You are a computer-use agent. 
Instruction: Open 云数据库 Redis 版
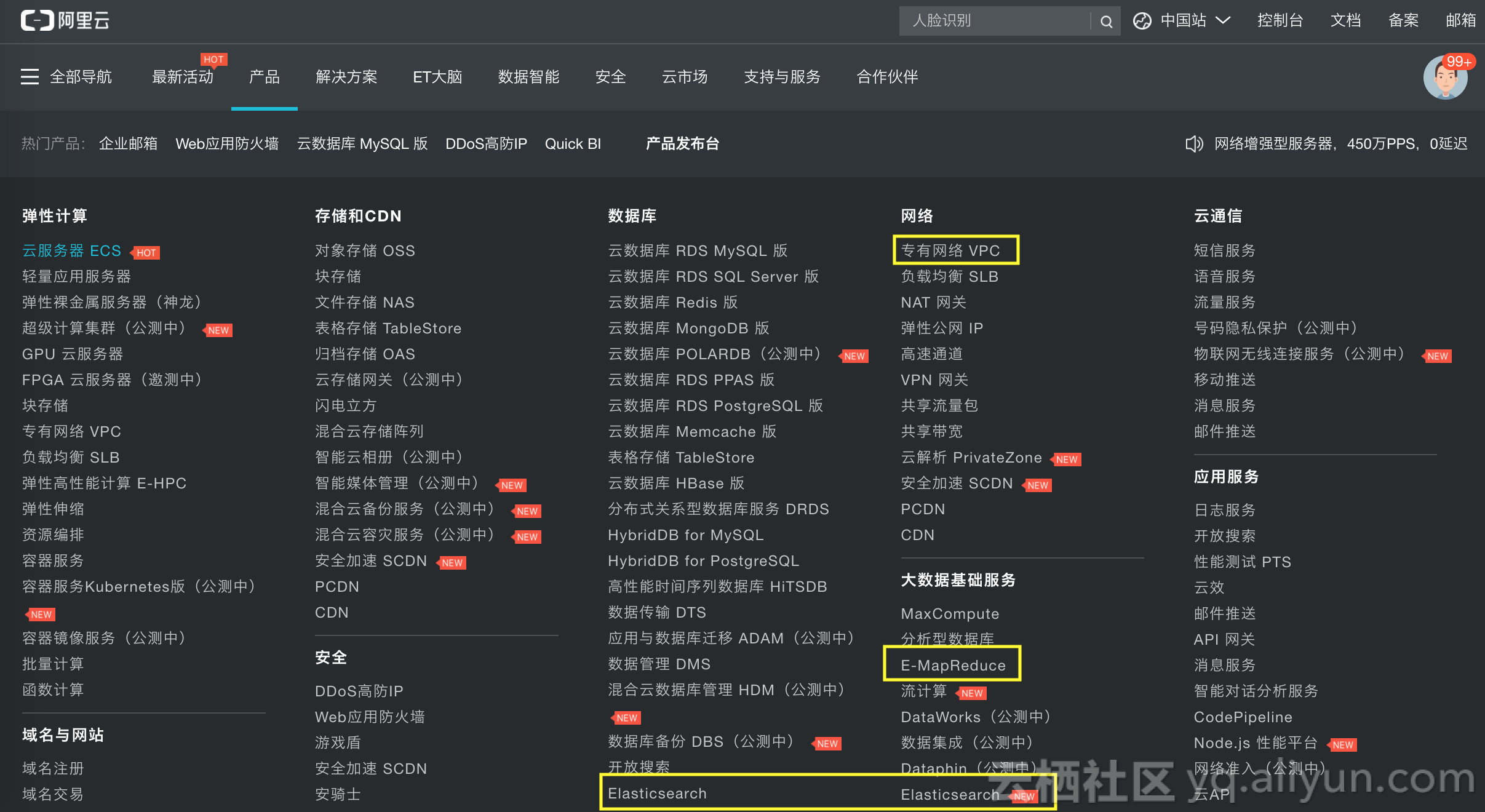click(x=673, y=303)
